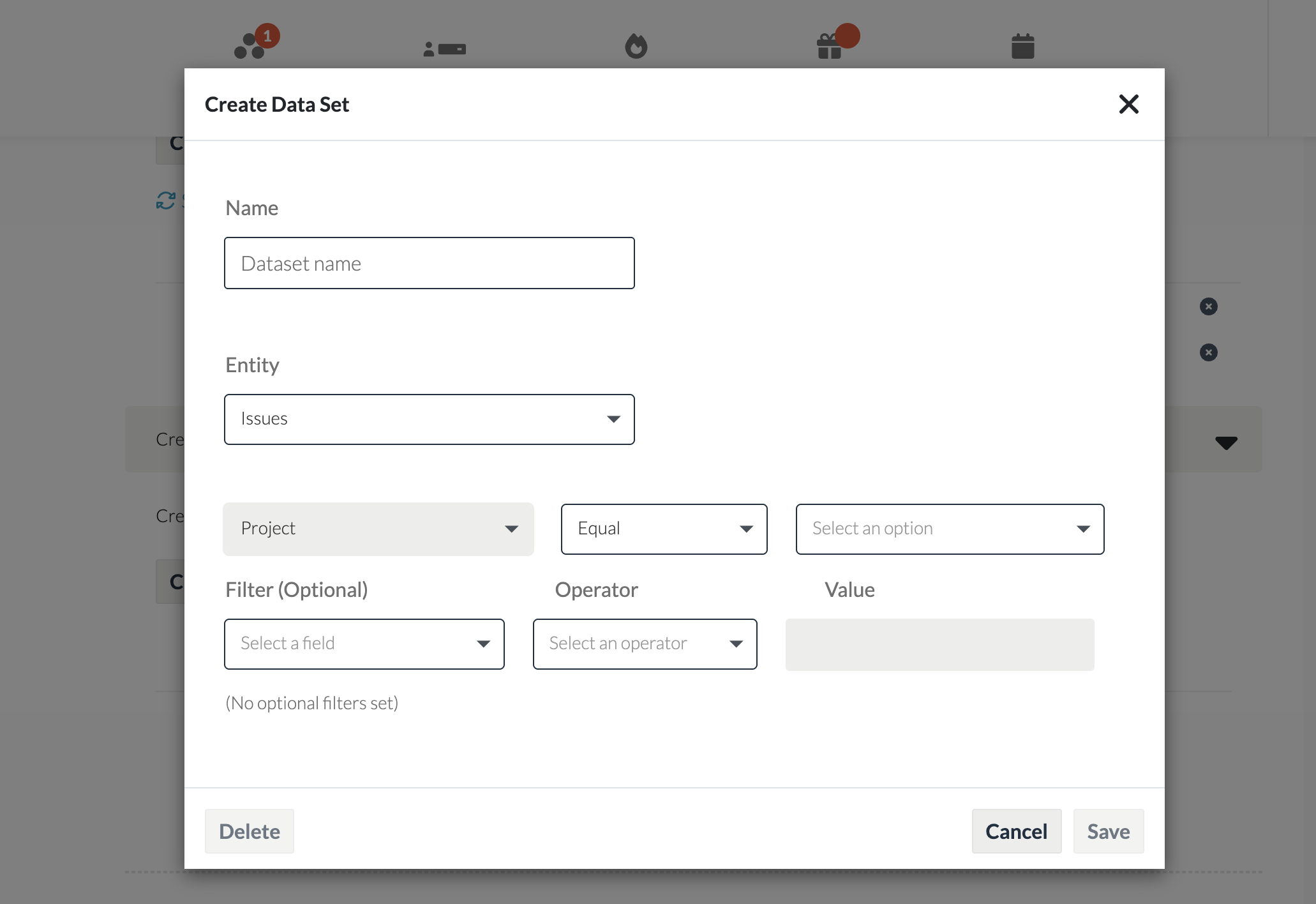Open the user card icon in top bar

click(x=445, y=49)
